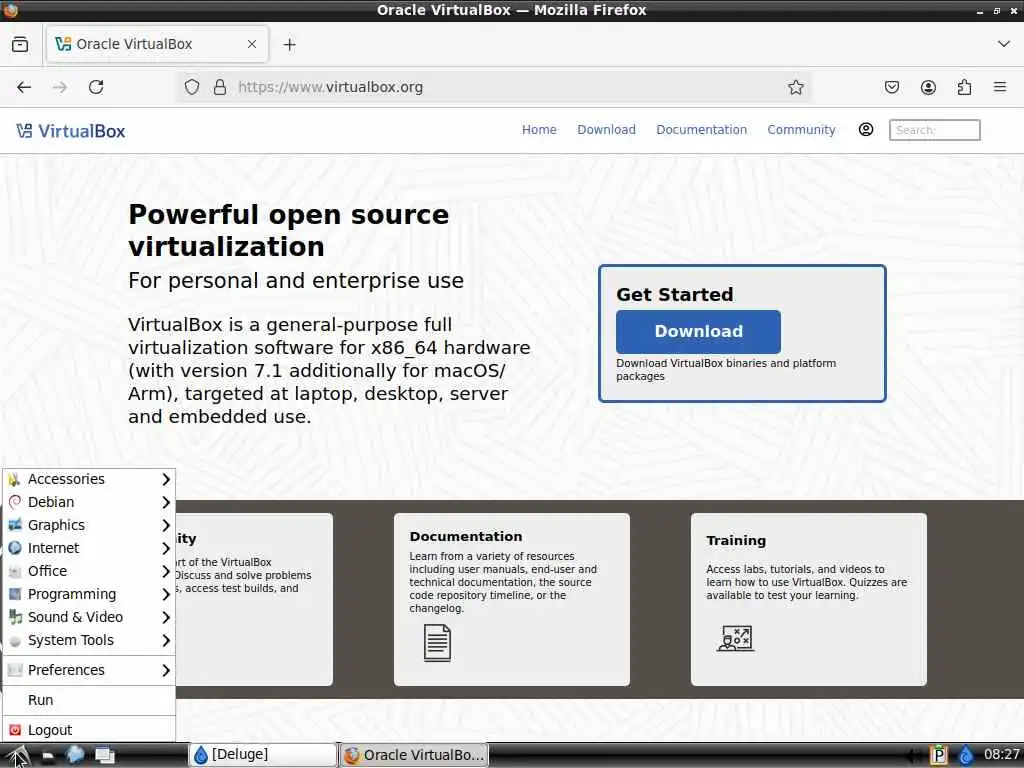Click the arrow next to System Tools
1024x768 pixels.
pyautogui.click(x=166, y=641)
